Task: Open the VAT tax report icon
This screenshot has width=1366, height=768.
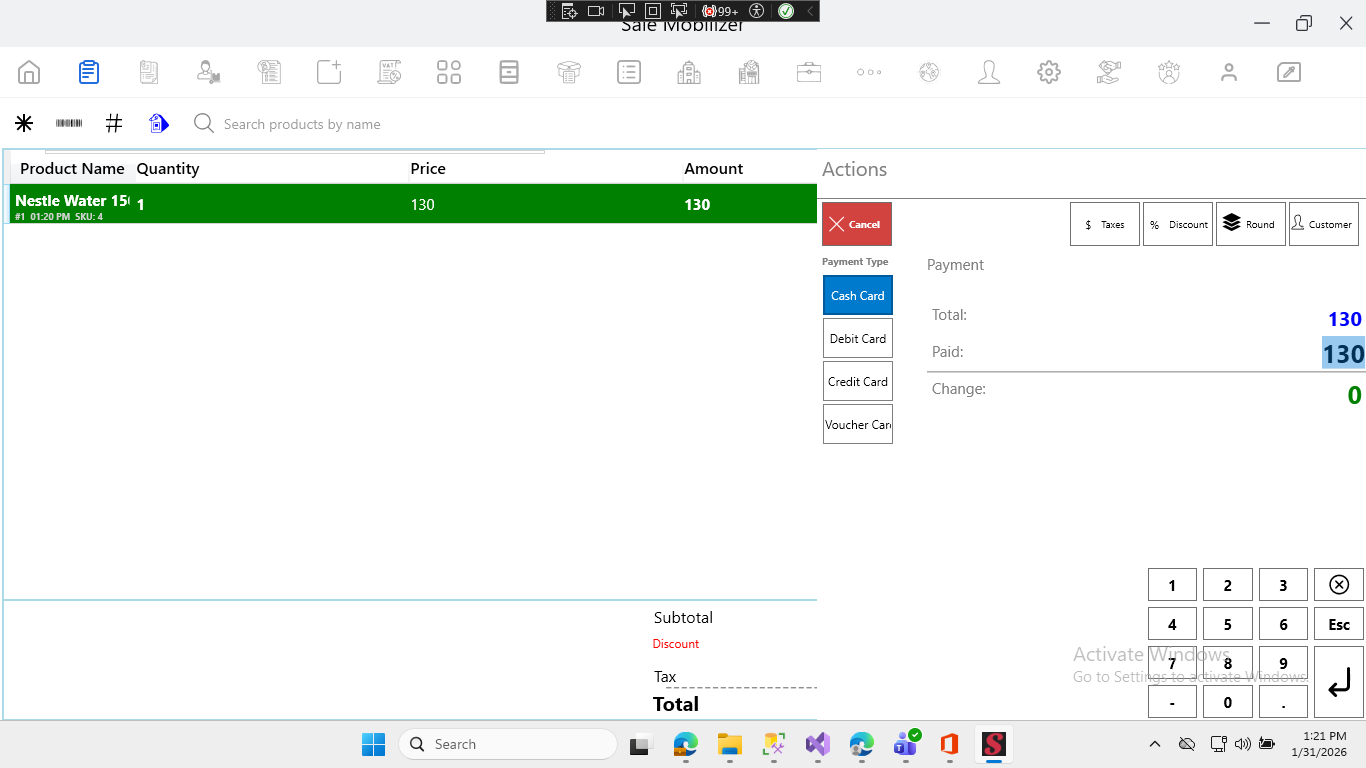Action: [388, 72]
